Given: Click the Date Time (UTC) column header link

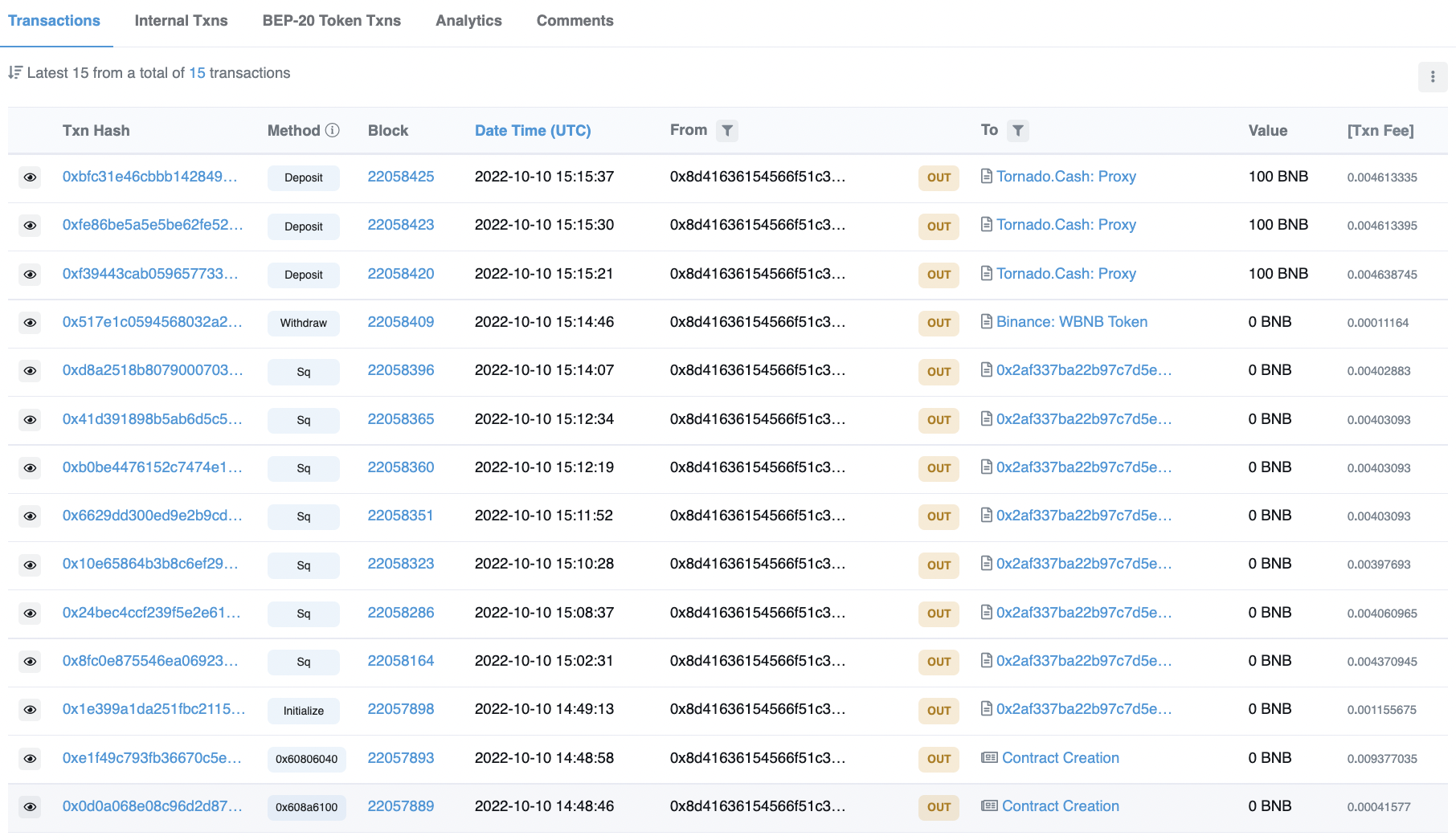Looking at the screenshot, I should point(533,131).
